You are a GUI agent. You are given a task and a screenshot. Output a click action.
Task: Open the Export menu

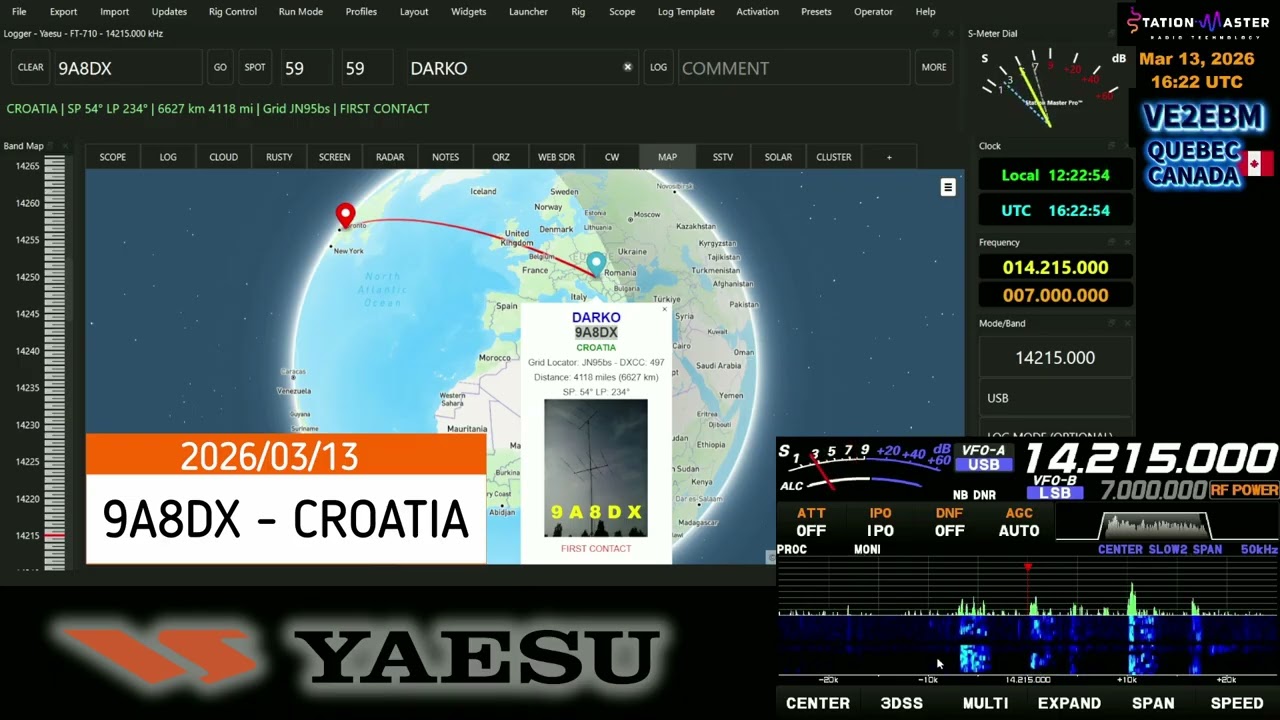click(63, 12)
